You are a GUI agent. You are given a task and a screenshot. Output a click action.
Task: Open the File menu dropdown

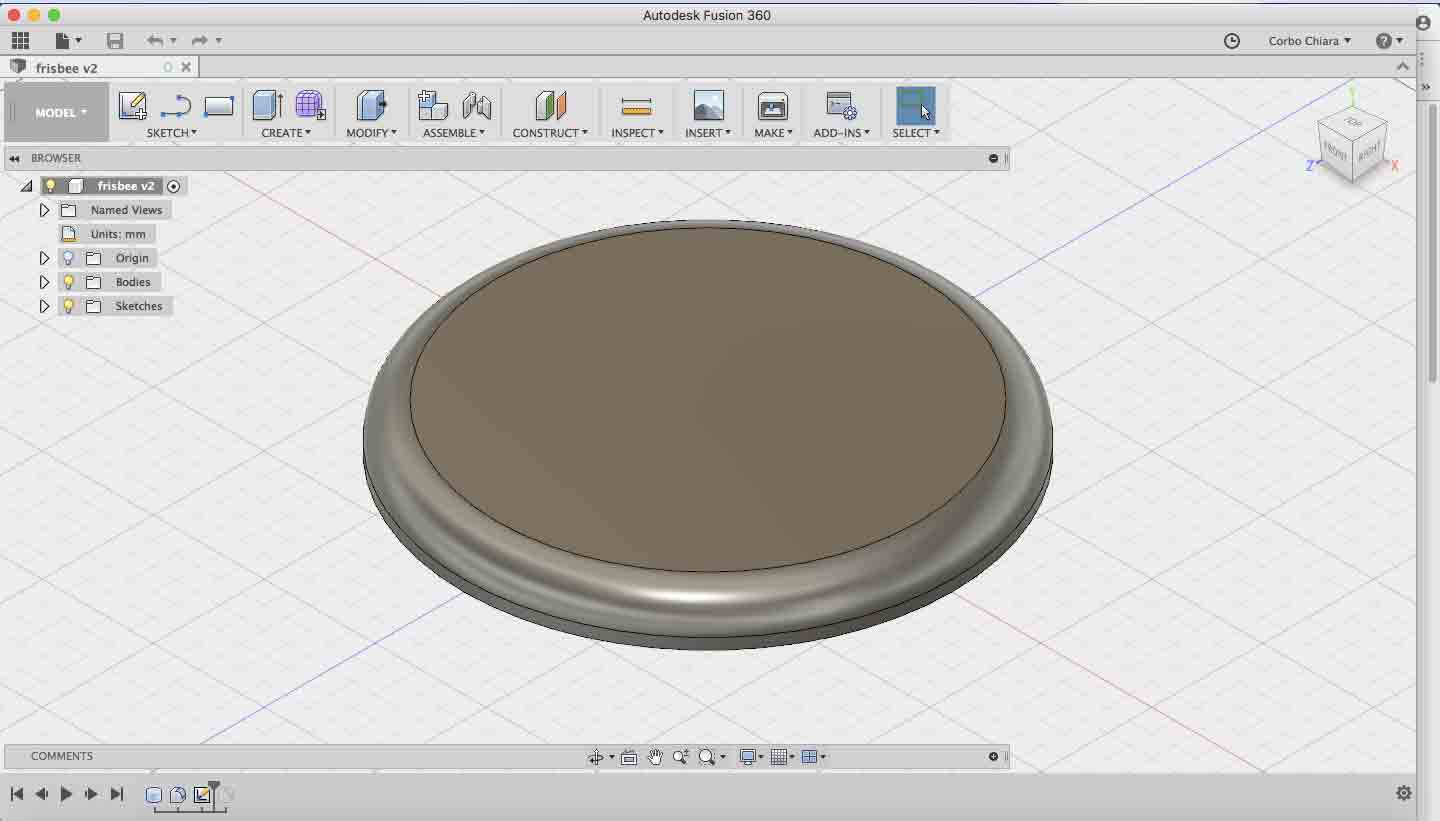tap(68, 40)
